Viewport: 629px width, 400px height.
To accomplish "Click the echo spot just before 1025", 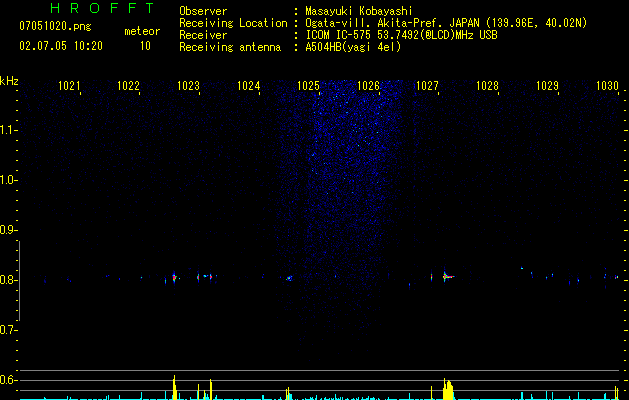I will tap(289, 278).
